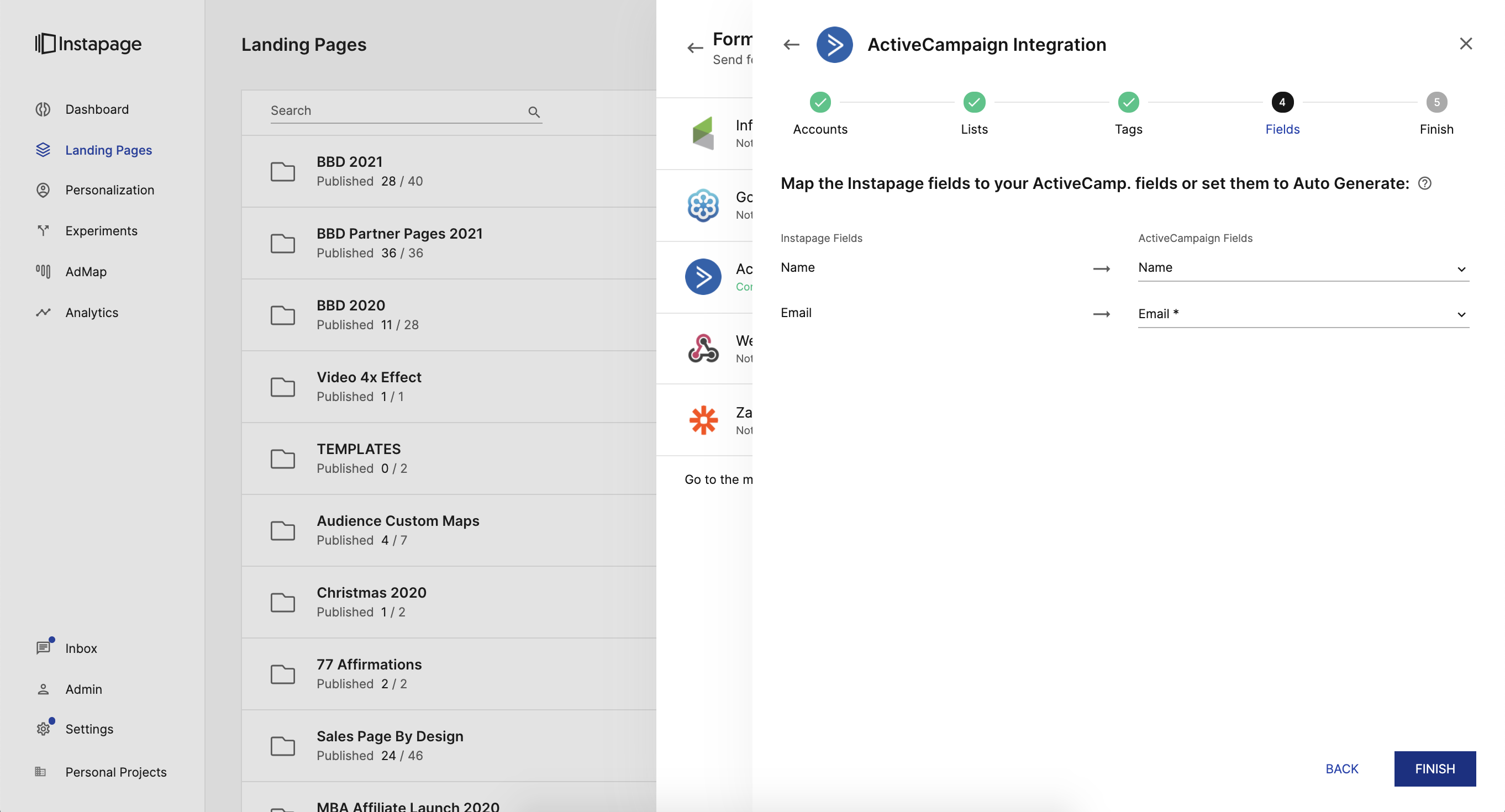
Task: Click the Personal Projects building icon
Action: (x=40, y=772)
